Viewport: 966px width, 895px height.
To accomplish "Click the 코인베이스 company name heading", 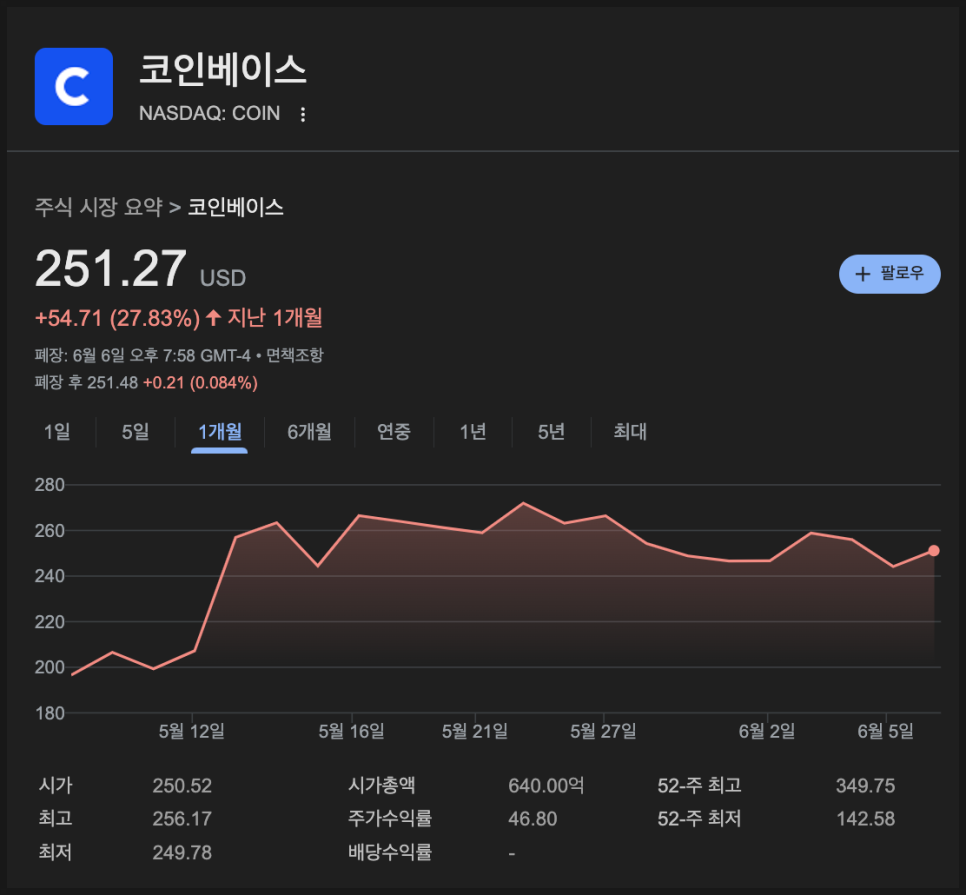I will [x=222, y=69].
